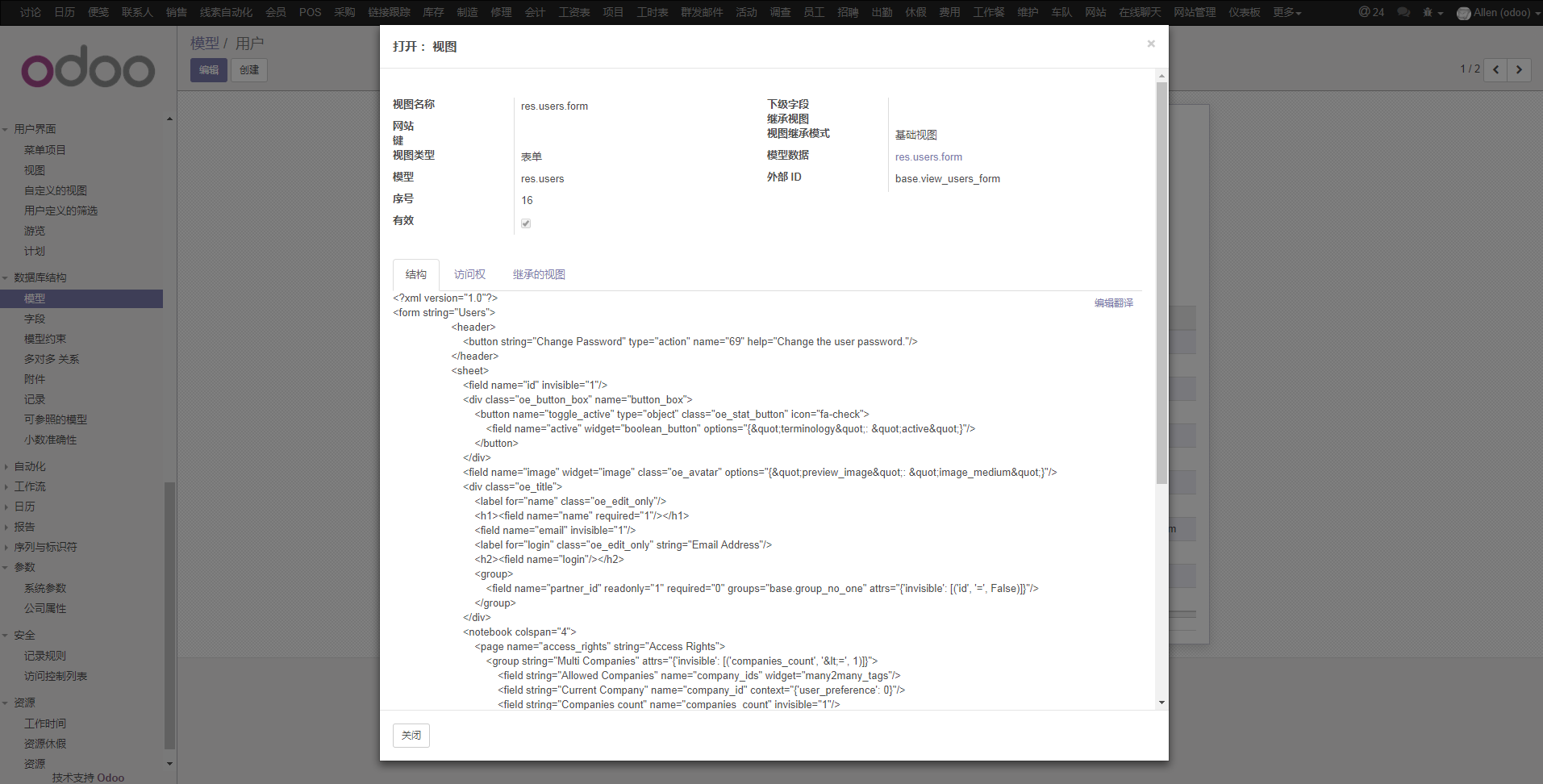Expand the 自动化 section in the sidebar
The height and width of the screenshot is (784, 1543).
pos(30,466)
